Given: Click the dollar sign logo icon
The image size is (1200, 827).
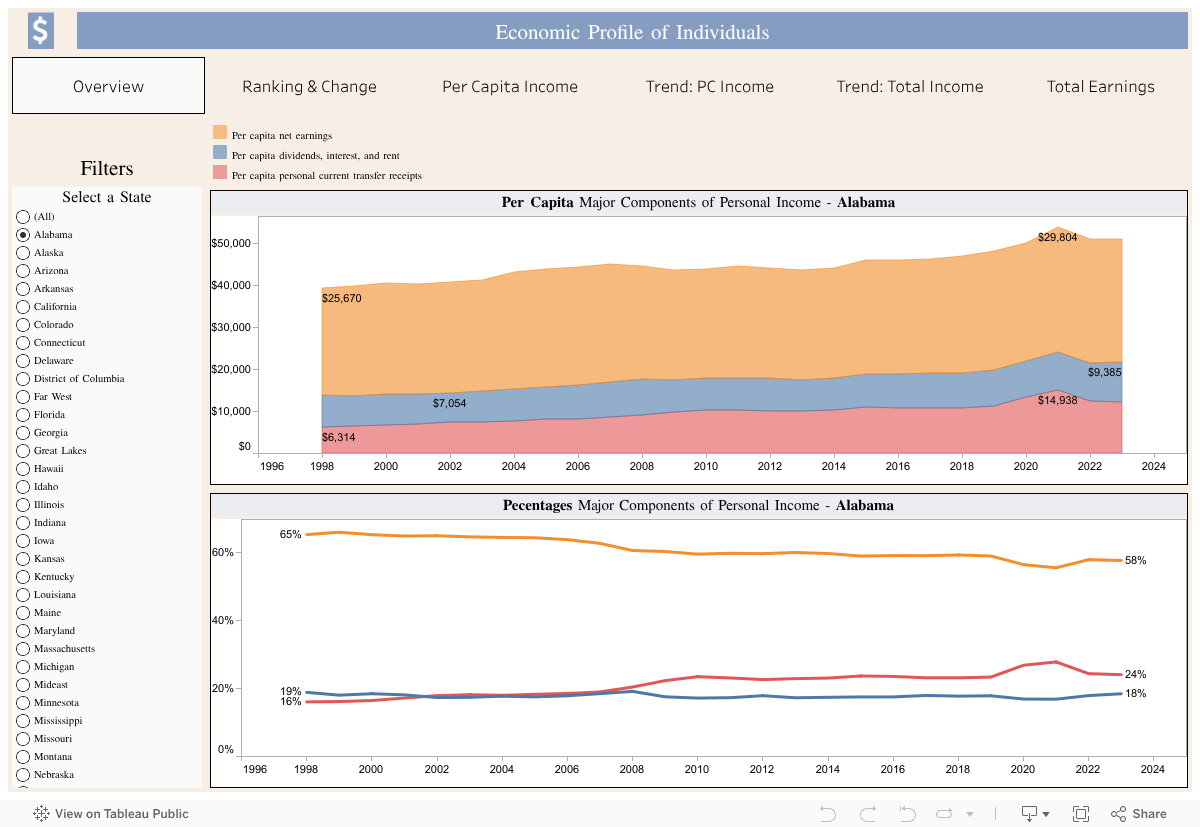Looking at the screenshot, I should (40, 31).
